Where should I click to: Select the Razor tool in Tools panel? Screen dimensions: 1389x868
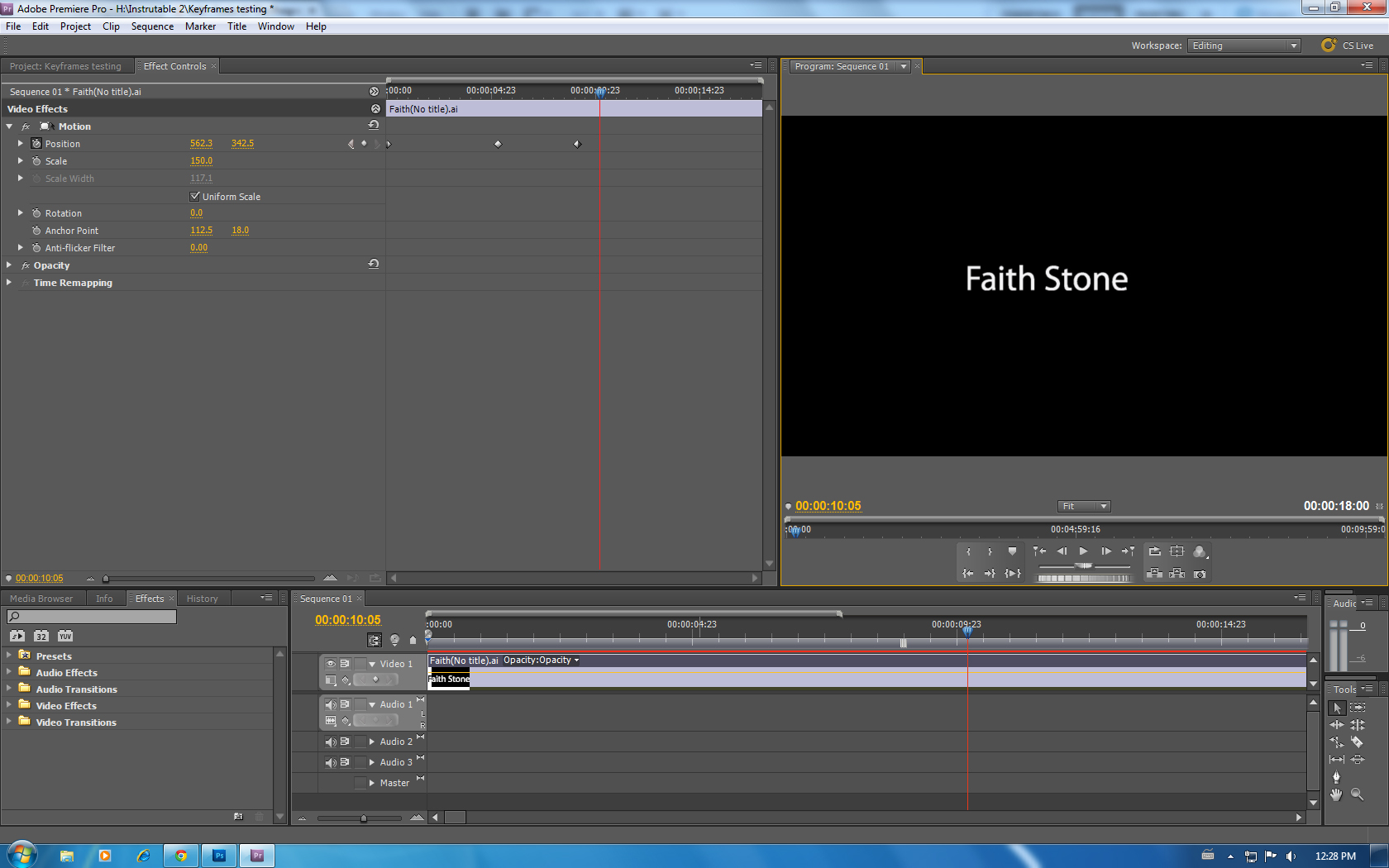1357,742
